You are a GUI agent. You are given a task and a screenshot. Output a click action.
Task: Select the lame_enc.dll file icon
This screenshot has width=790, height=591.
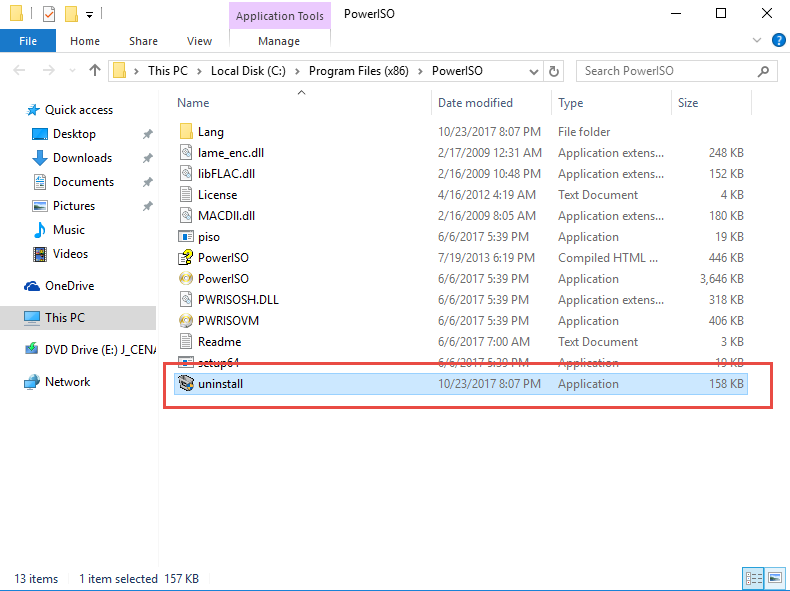[186, 153]
